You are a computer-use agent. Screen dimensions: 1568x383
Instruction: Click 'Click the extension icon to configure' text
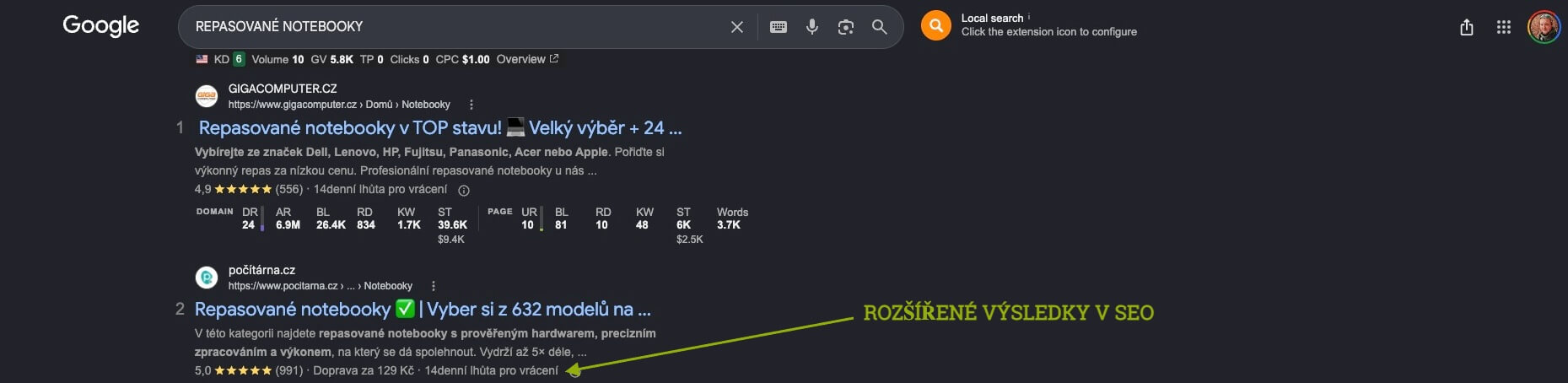(1049, 32)
